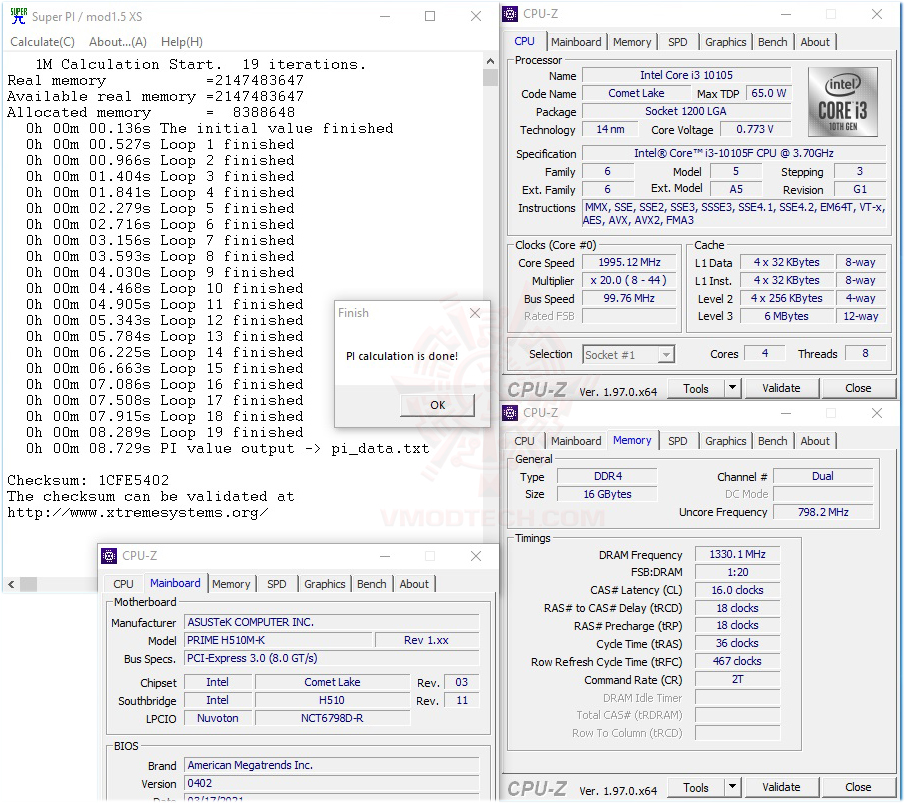
Task: Close the Finish dialog with the X
Action: pyautogui.click(x=475, y=313)
